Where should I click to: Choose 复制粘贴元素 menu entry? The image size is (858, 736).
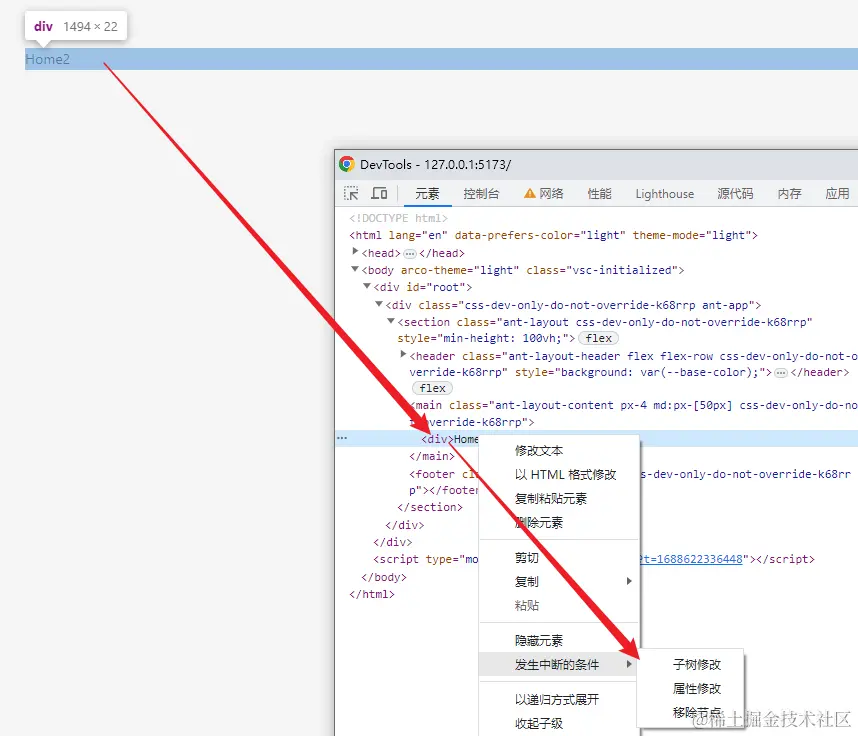(x=559, y=499)
